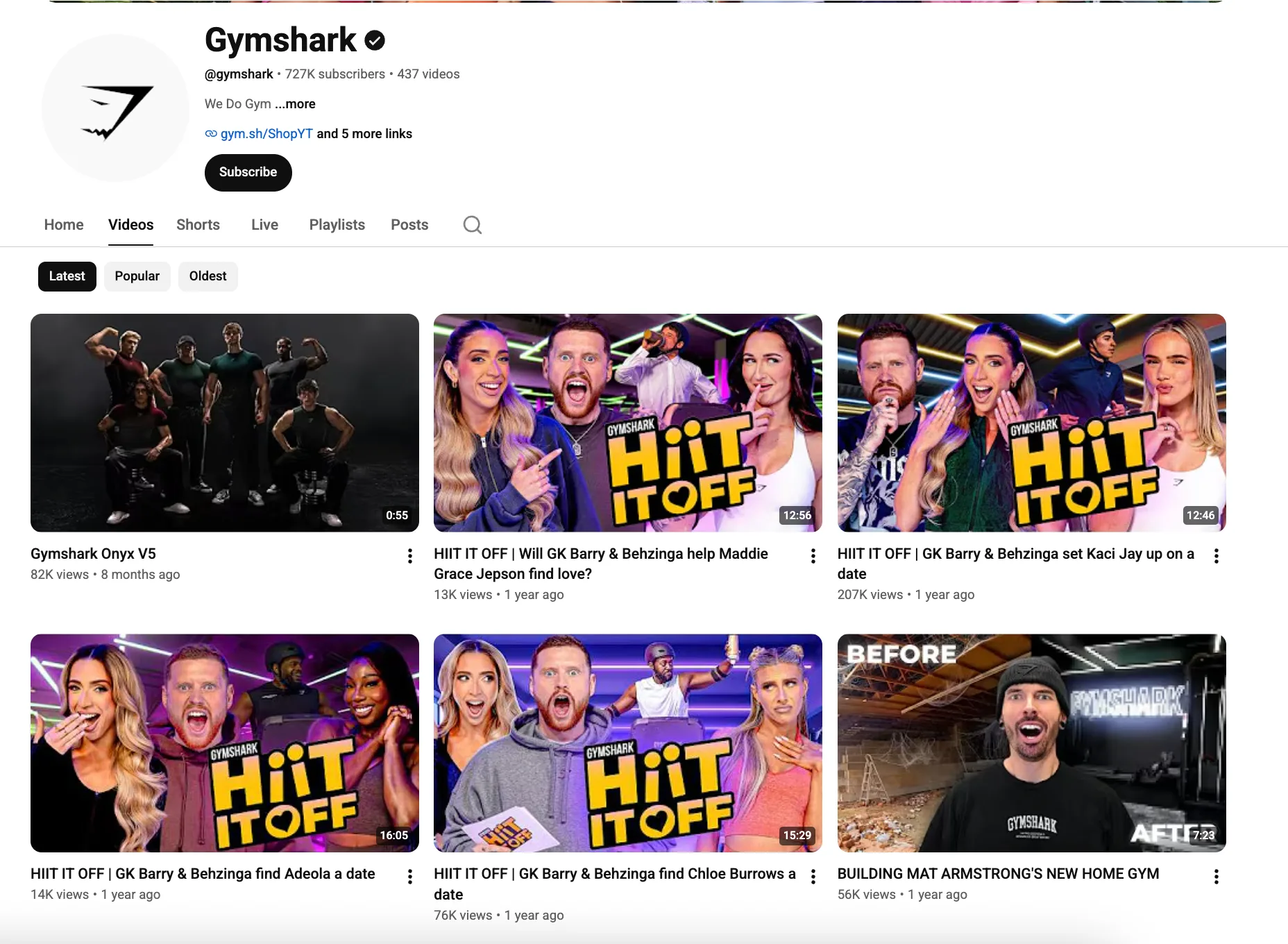Open the Live tab

pos(264,225)
